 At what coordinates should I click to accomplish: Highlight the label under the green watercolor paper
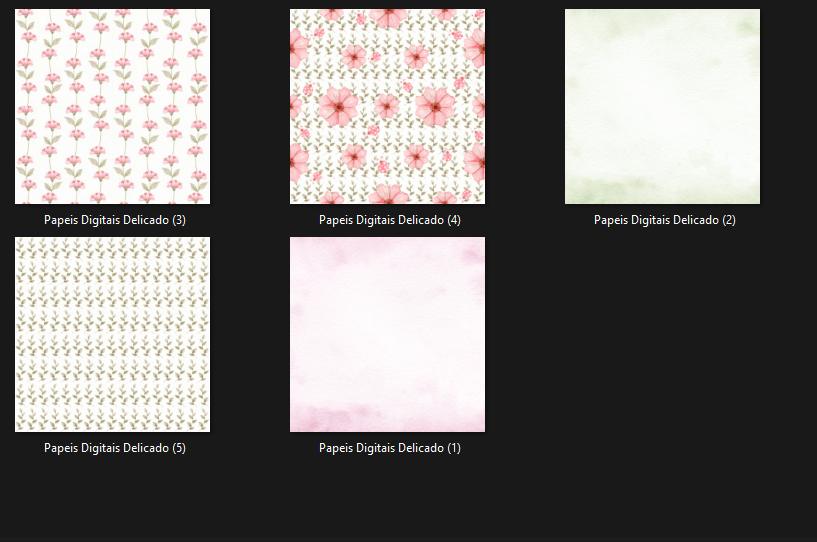click(665, 220)
